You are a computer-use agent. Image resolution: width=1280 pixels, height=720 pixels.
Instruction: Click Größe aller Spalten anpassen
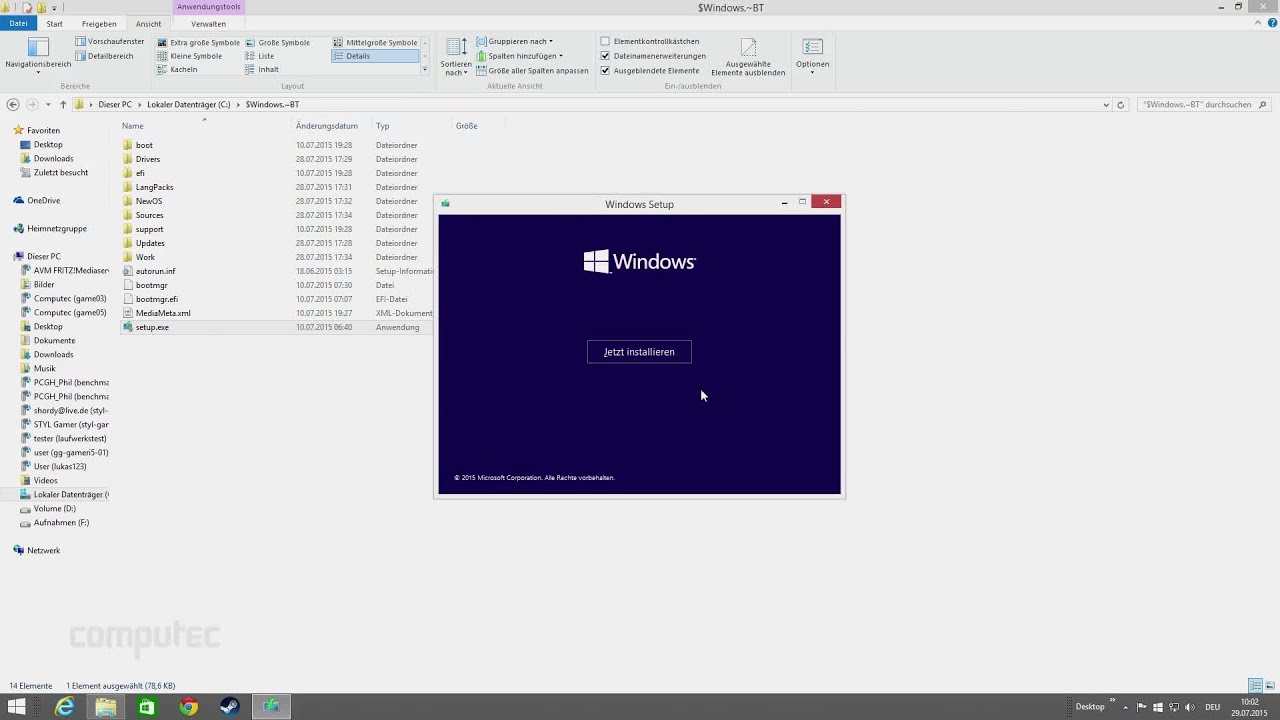click(532, 70)
